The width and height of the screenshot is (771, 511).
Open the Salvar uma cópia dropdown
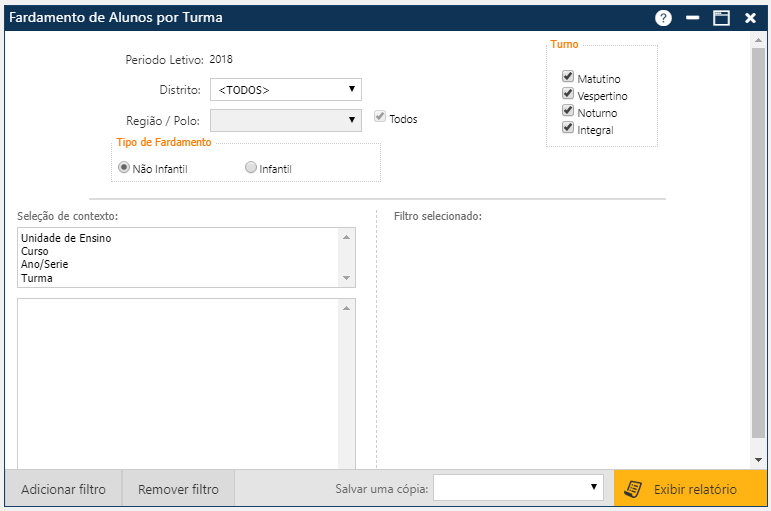pos(518,487)
